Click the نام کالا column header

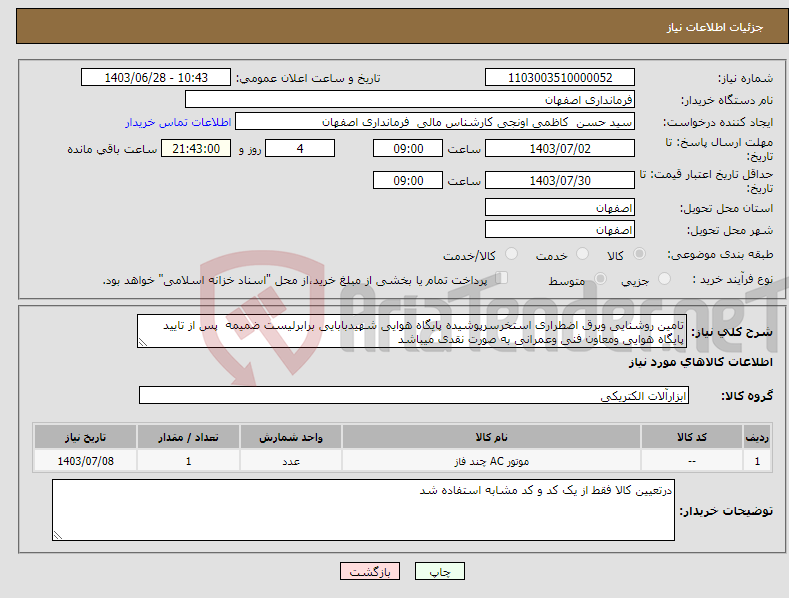(x=491, y=437)
